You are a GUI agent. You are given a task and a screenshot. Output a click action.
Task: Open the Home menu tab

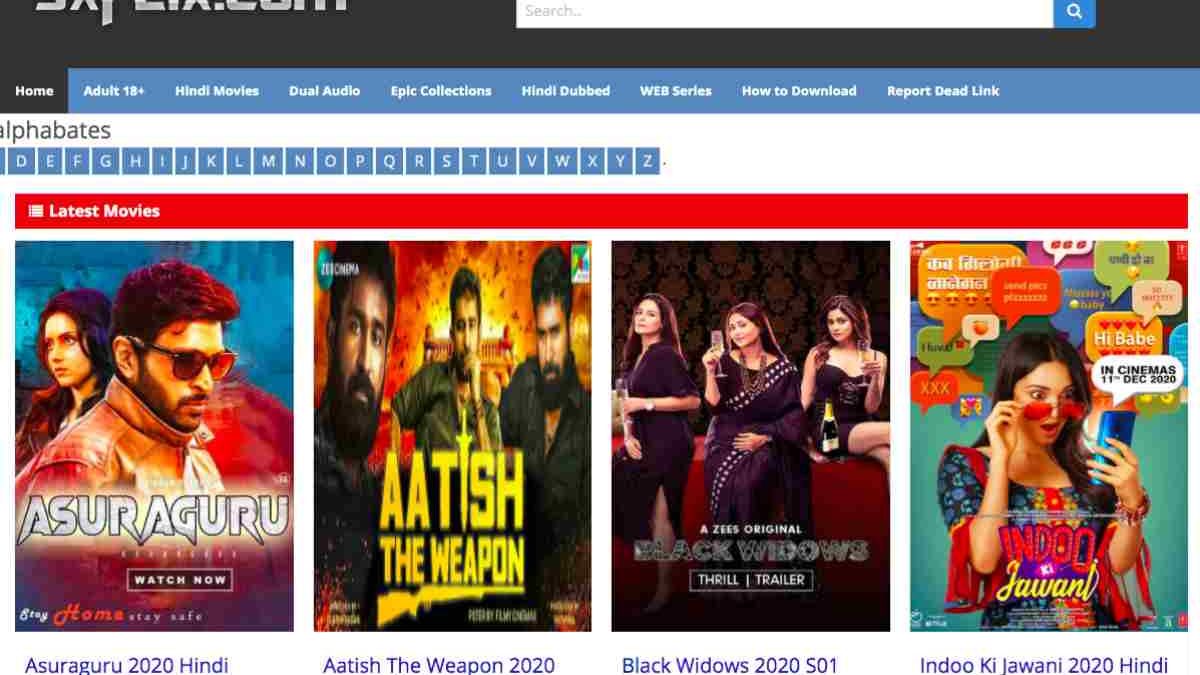[x=34, y=91]
